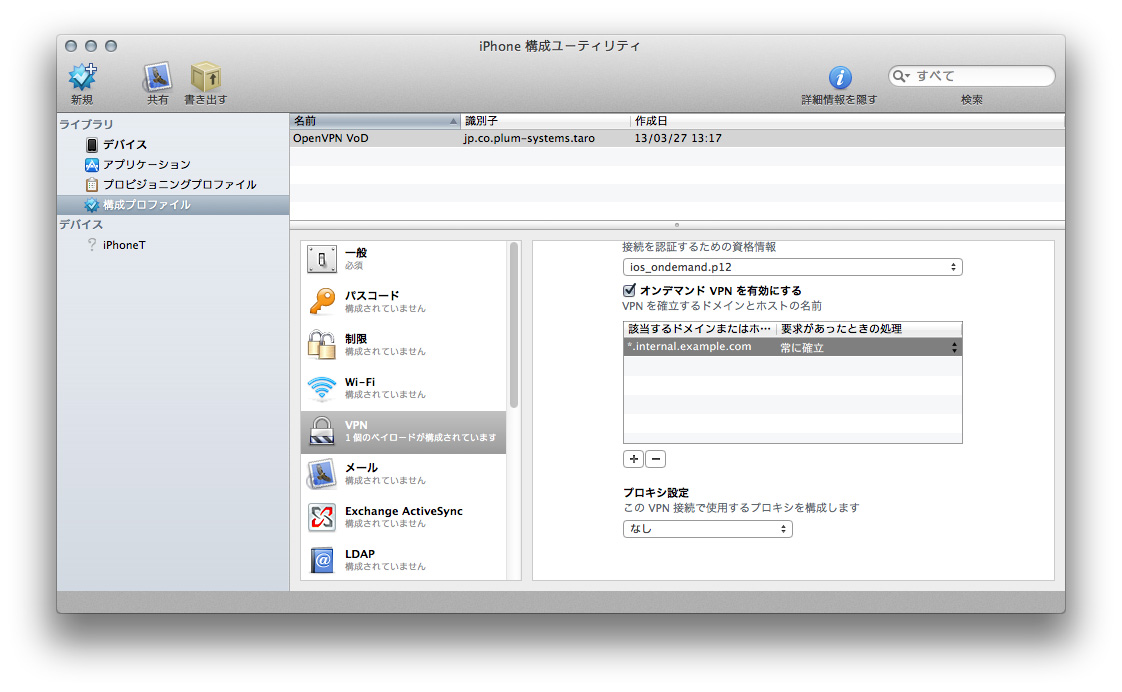Open the Wi-Fi payload icon
1122x692 pixels.
(322, 388)
